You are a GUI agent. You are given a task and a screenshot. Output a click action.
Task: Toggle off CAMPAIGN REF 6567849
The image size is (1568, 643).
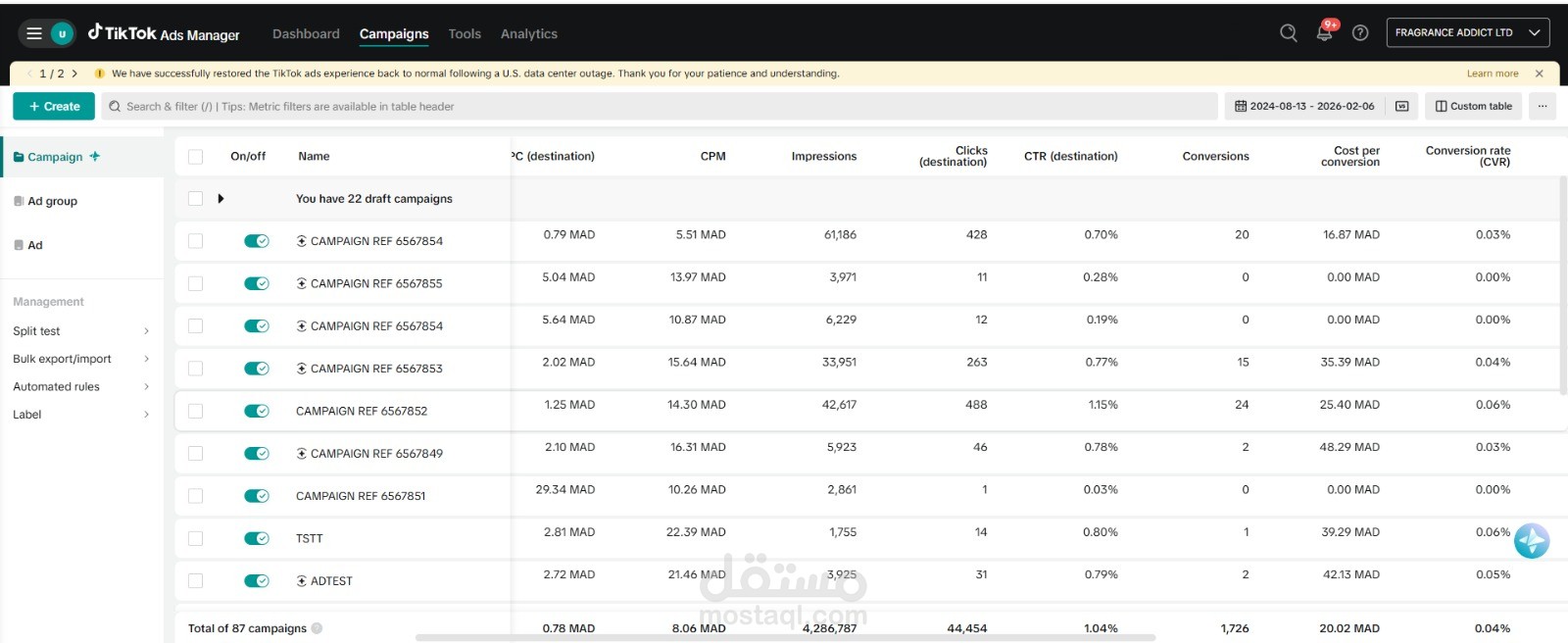(x=257, y=454)
